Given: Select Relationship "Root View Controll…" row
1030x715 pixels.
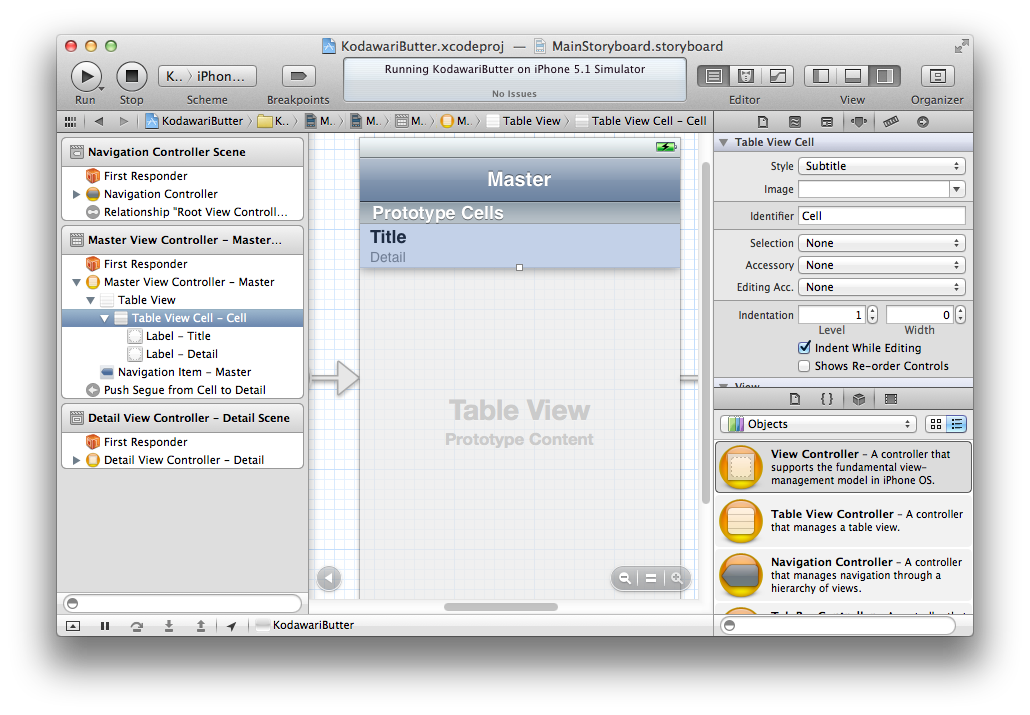Looking at the screenshot, I should pyautogui.click(x=183, y=212).
